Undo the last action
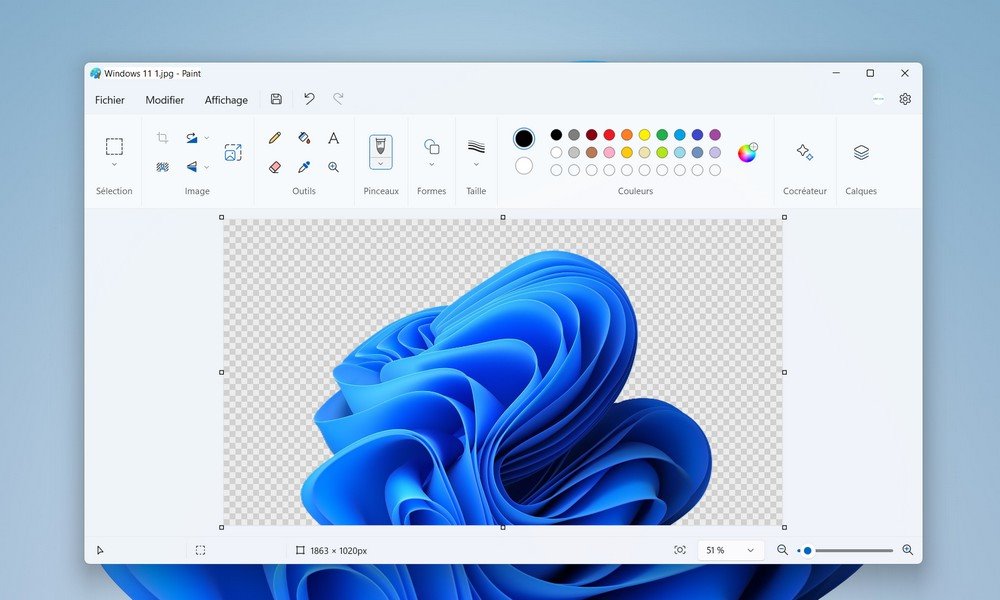This screenshot has width=1000, height=600. coord(309,99)
